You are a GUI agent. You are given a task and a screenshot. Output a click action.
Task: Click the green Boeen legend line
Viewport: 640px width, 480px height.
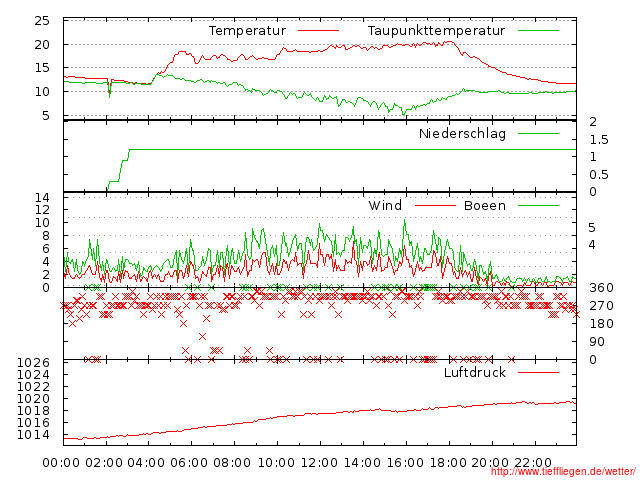point(538,205)
